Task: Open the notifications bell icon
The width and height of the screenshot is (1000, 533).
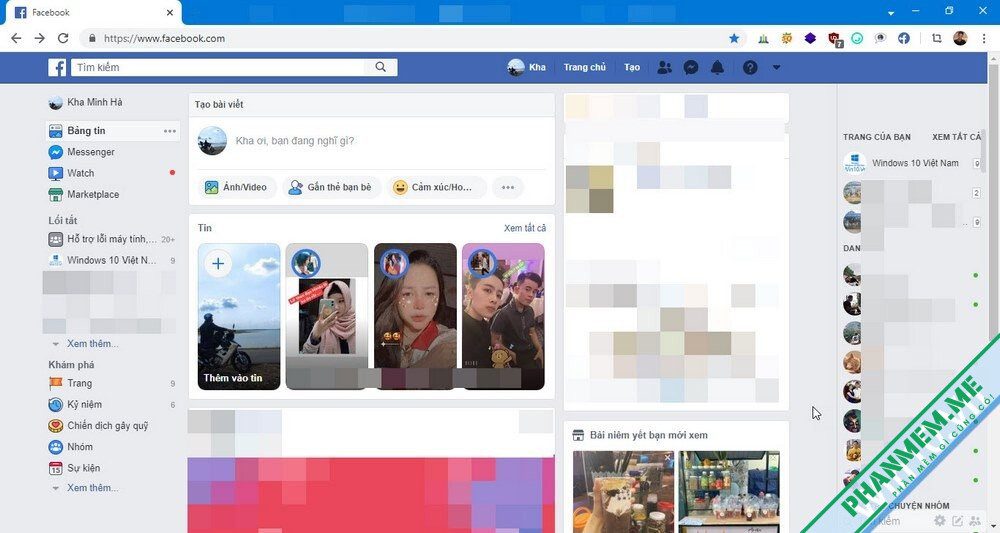Action: (717, 67)
